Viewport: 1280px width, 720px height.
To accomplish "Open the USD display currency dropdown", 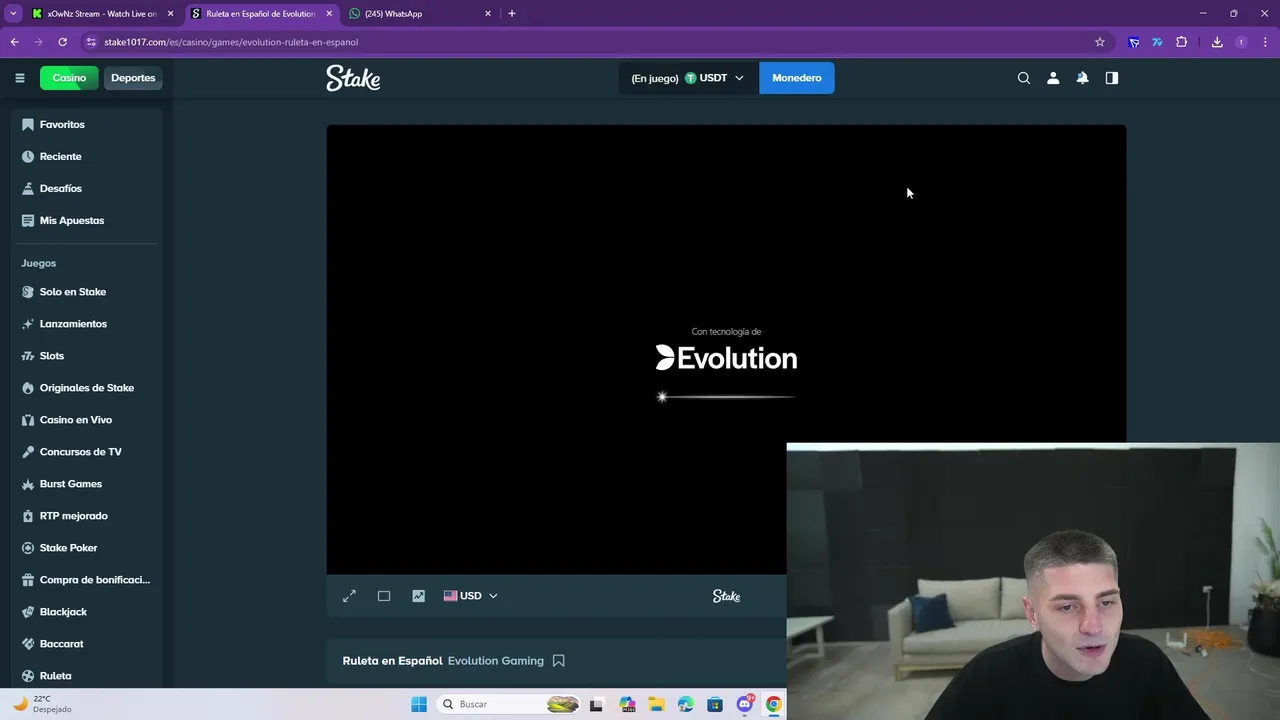I will [x=471, y=596].
